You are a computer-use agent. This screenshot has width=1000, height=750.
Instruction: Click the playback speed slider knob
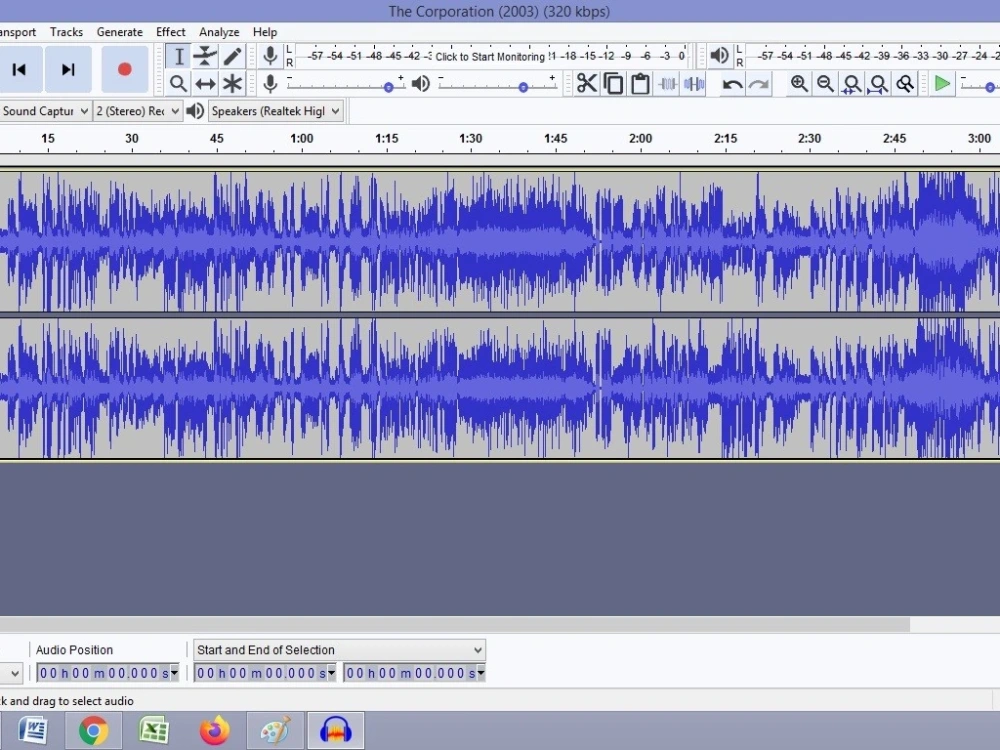990,87
